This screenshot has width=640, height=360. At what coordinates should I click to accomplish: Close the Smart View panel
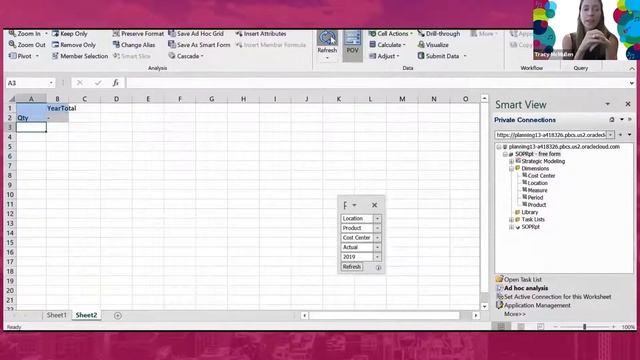(x=628, y=104)
